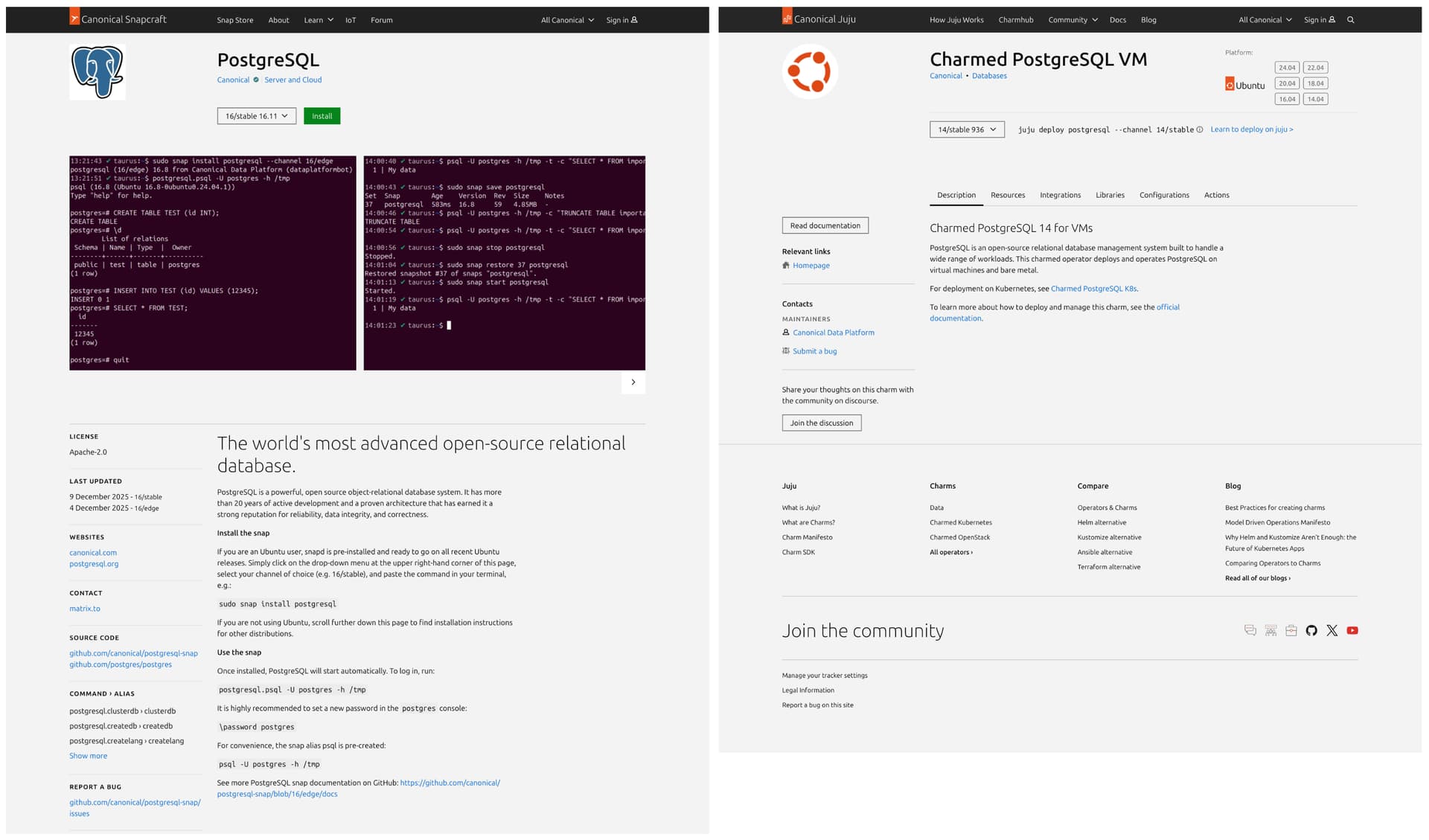Open the 16/stable 16.11 channel dropdown
Screen dimensions: 1429x840
[x=257, y=116]
